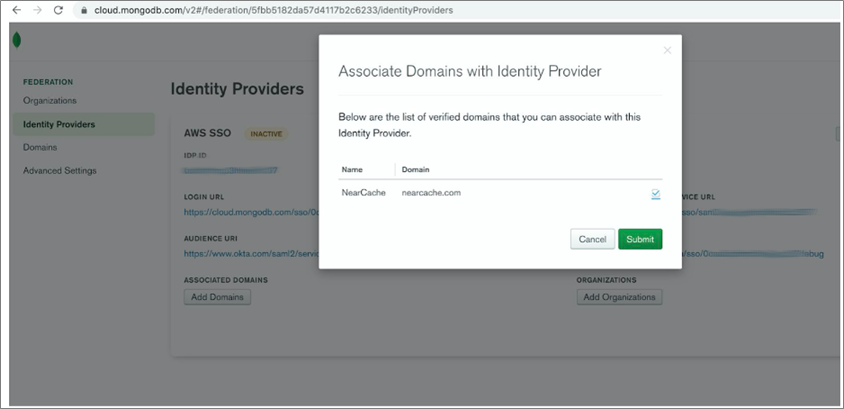This screenshot has height=409, width=844.
Task: Click the blurred IdP ID value
Action: 230,171
